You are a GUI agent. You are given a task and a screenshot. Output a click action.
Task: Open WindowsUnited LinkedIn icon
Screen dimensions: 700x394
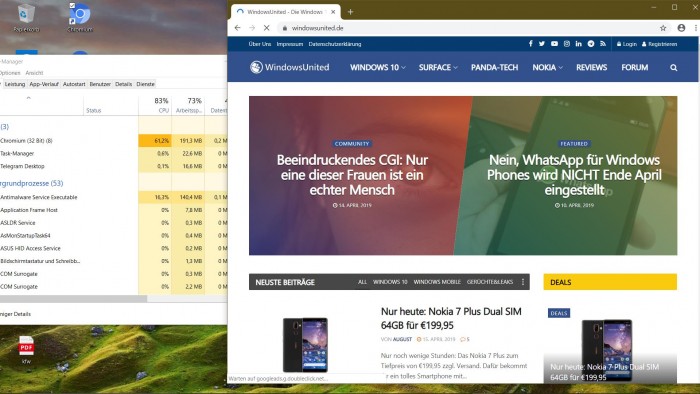(x=579, y=44)
